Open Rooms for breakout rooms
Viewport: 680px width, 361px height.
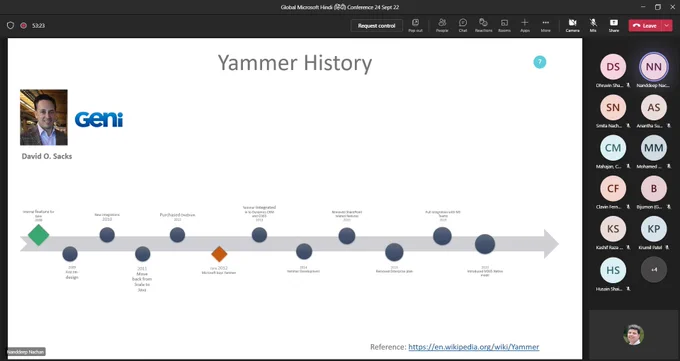point(504,26)
